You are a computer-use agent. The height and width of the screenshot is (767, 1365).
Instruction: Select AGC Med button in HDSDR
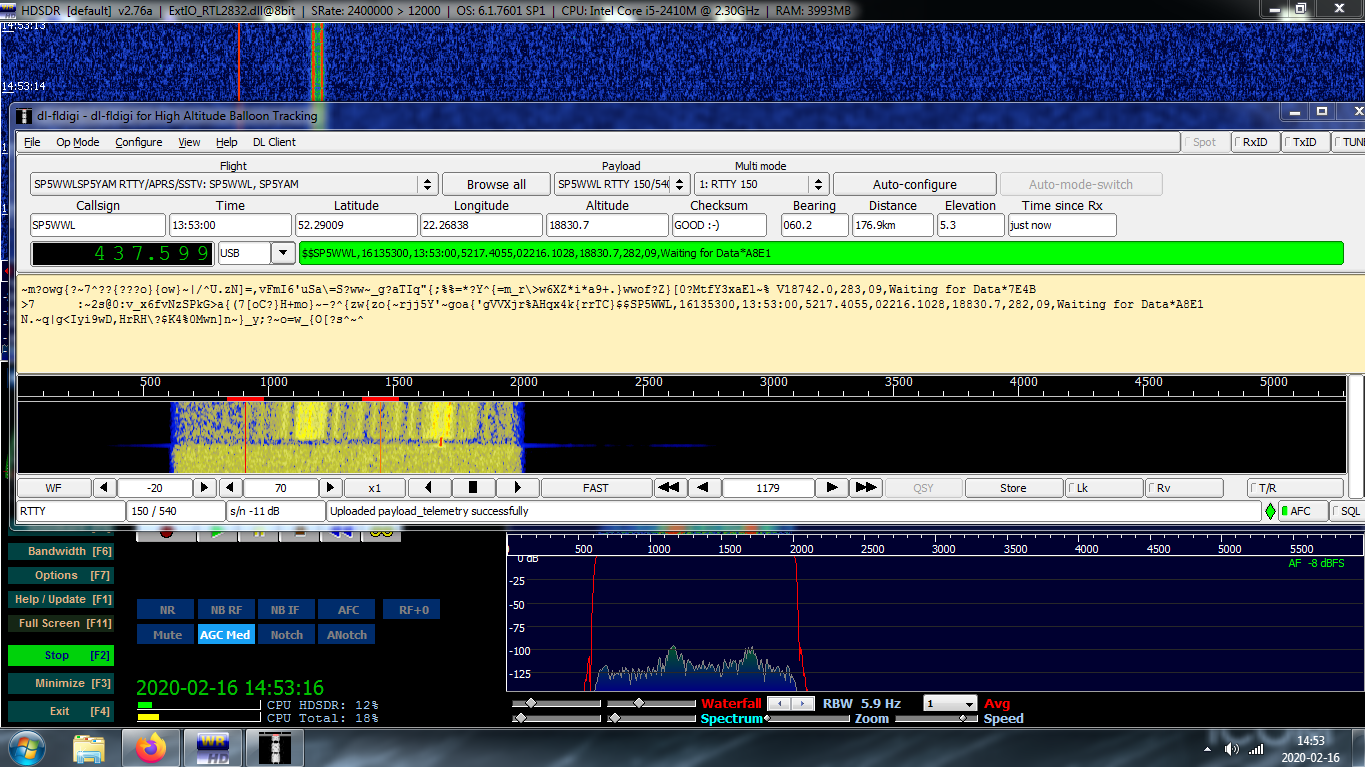pos(225,634)
